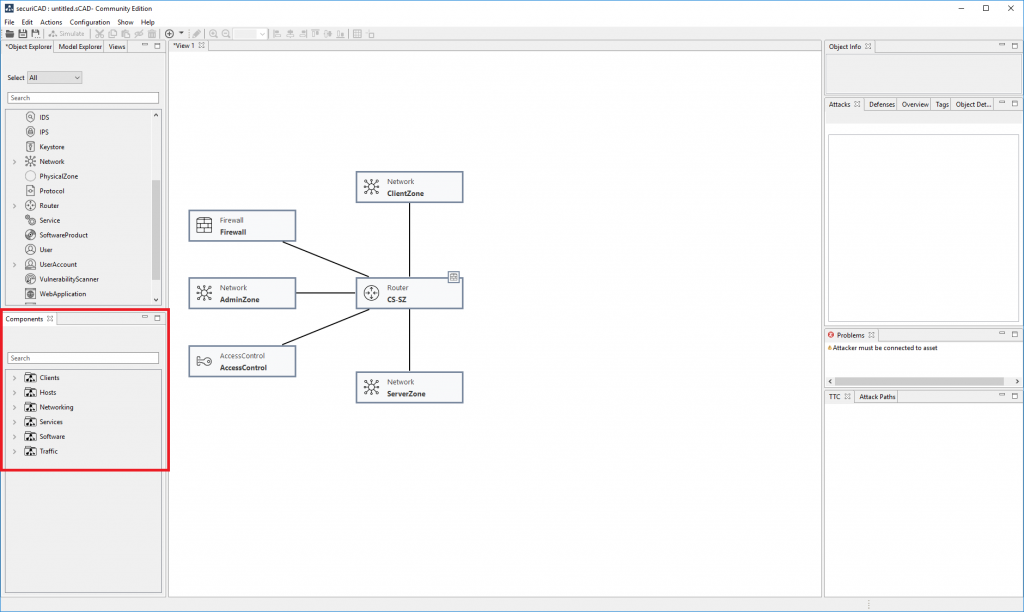Select the Keystore object icon

tap(30, 146)
